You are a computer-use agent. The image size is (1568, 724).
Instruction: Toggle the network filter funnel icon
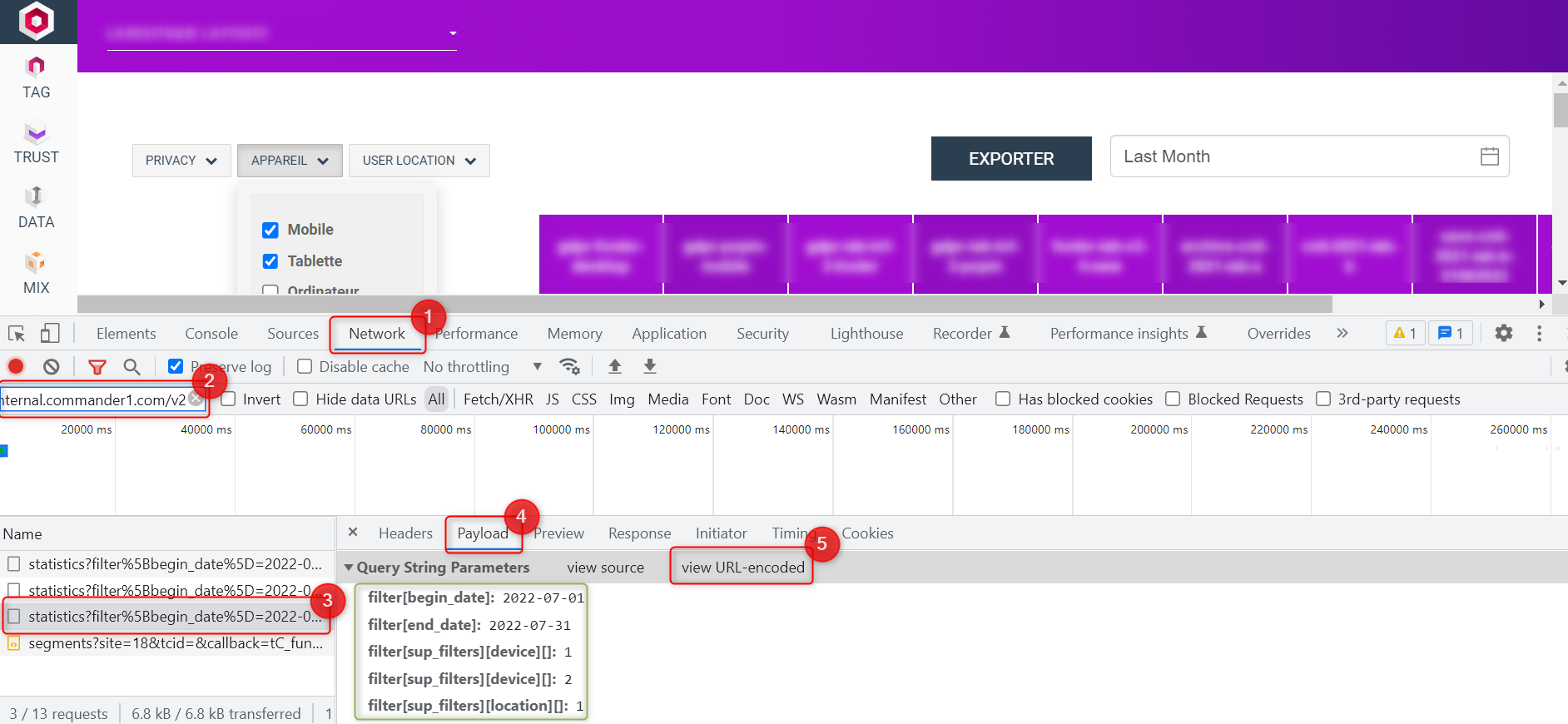[x=97, y=366]
